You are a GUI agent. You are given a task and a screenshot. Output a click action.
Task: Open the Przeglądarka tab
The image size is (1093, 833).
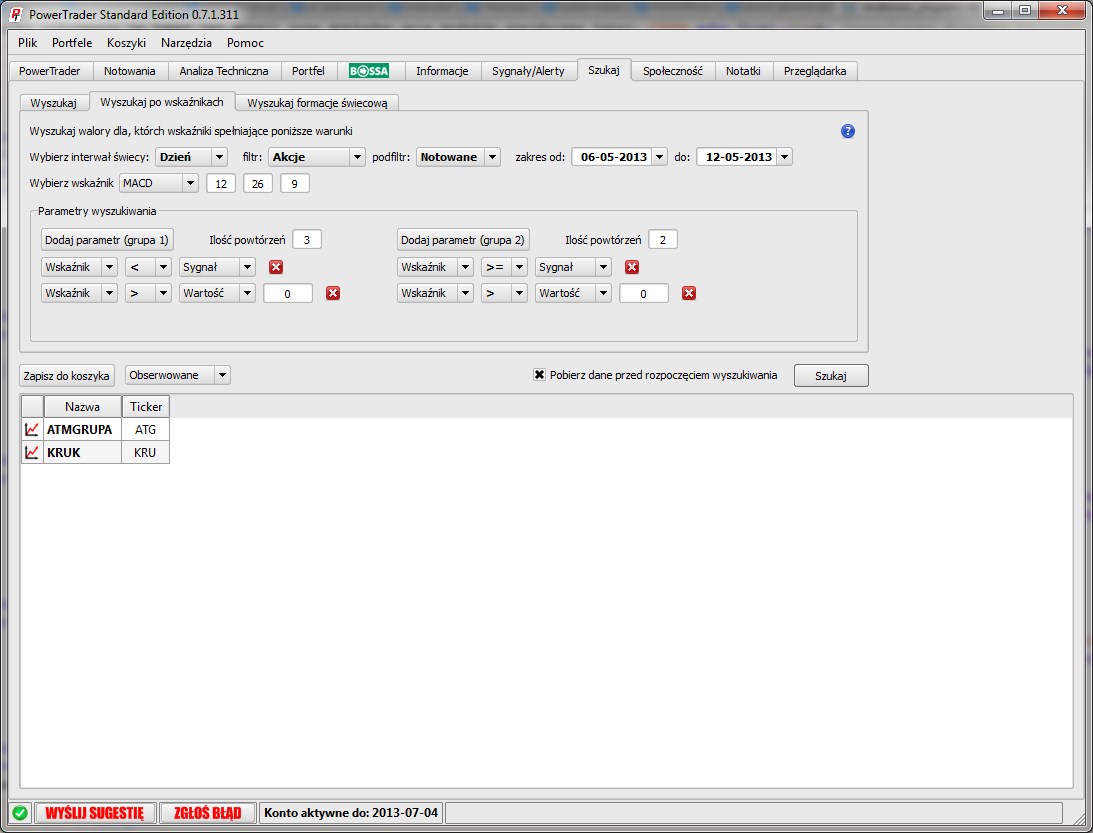click(x=815, y=71)
